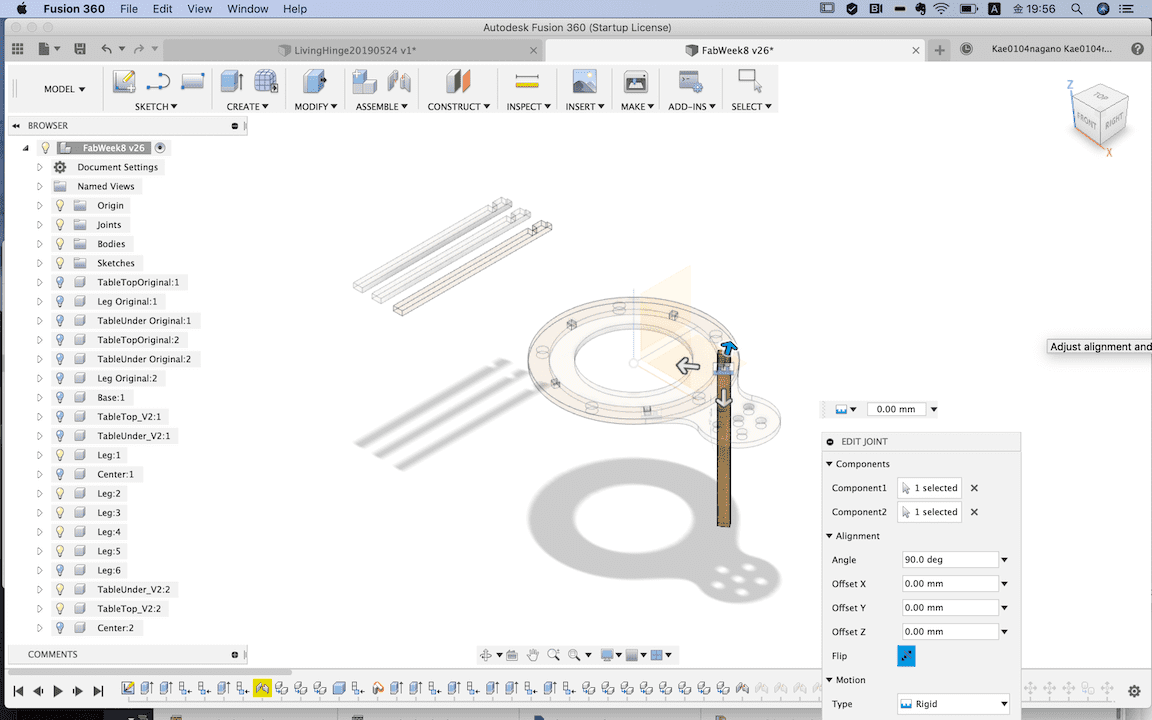Image resolution: width=1152 pixels, height=720 pixels.
Task: Click Component1 '1 selected' button
Action: pos(929,488)
